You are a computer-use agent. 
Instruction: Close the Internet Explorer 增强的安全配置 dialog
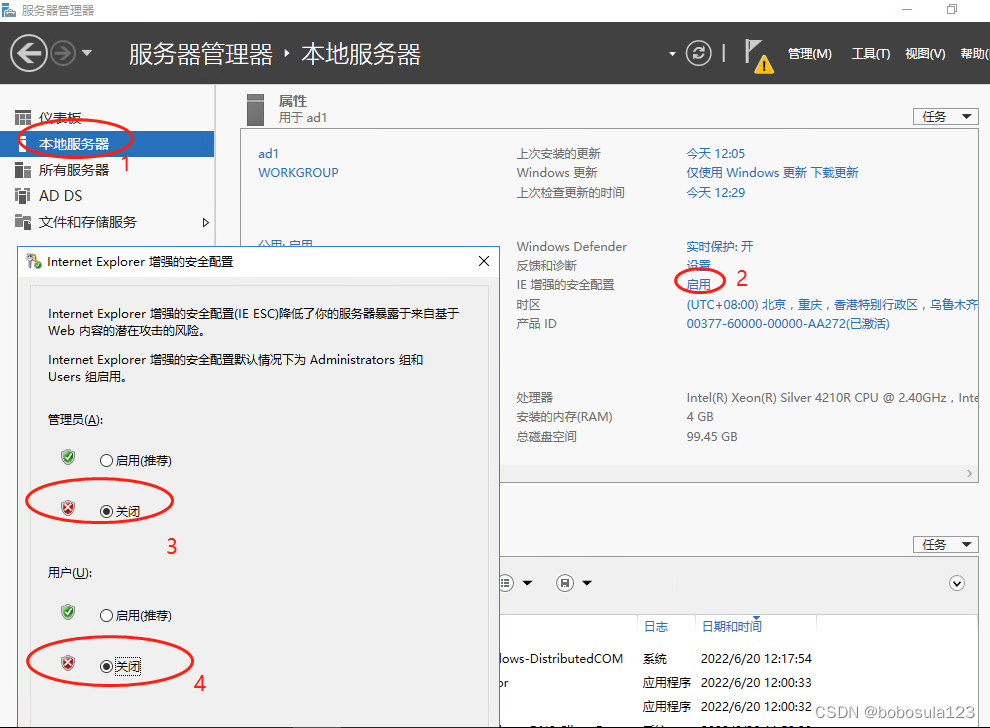click(x=484, y=261)
